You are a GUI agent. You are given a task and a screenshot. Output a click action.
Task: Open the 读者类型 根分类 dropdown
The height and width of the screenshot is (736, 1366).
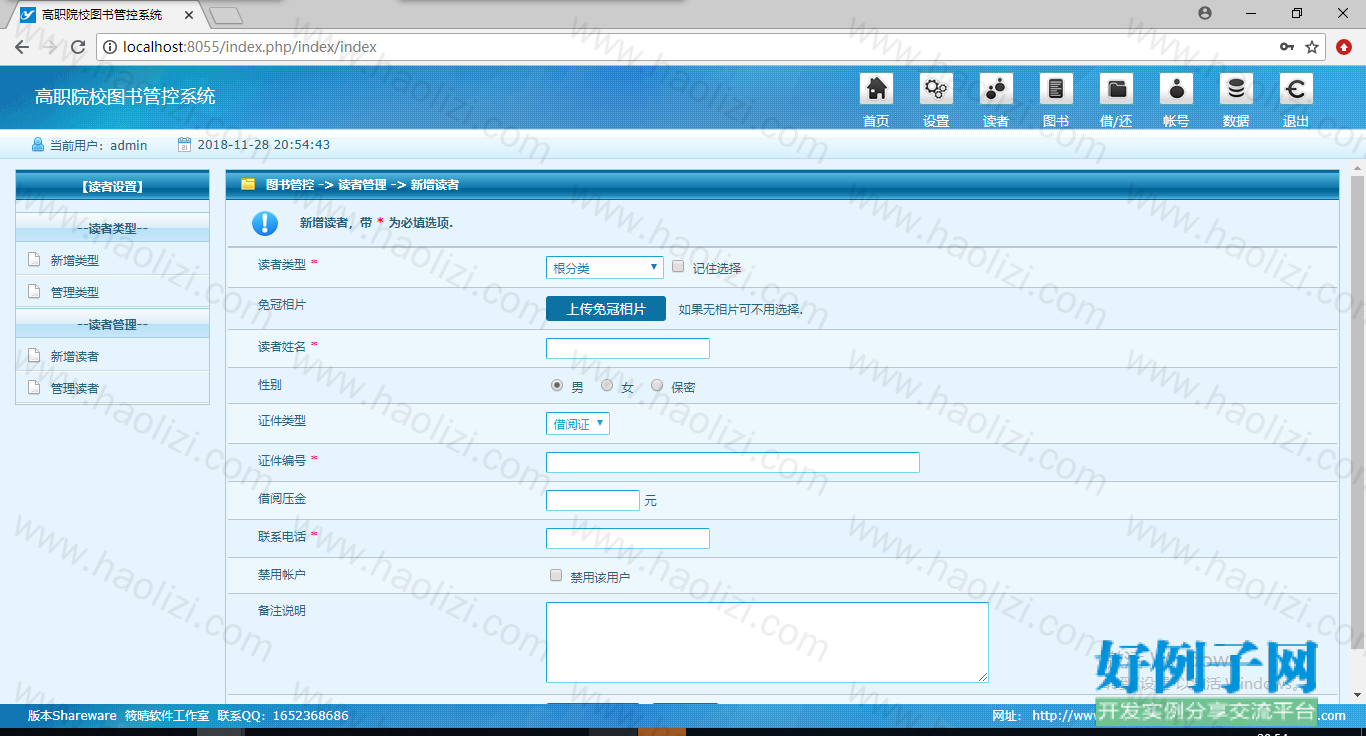pos(605,268)
